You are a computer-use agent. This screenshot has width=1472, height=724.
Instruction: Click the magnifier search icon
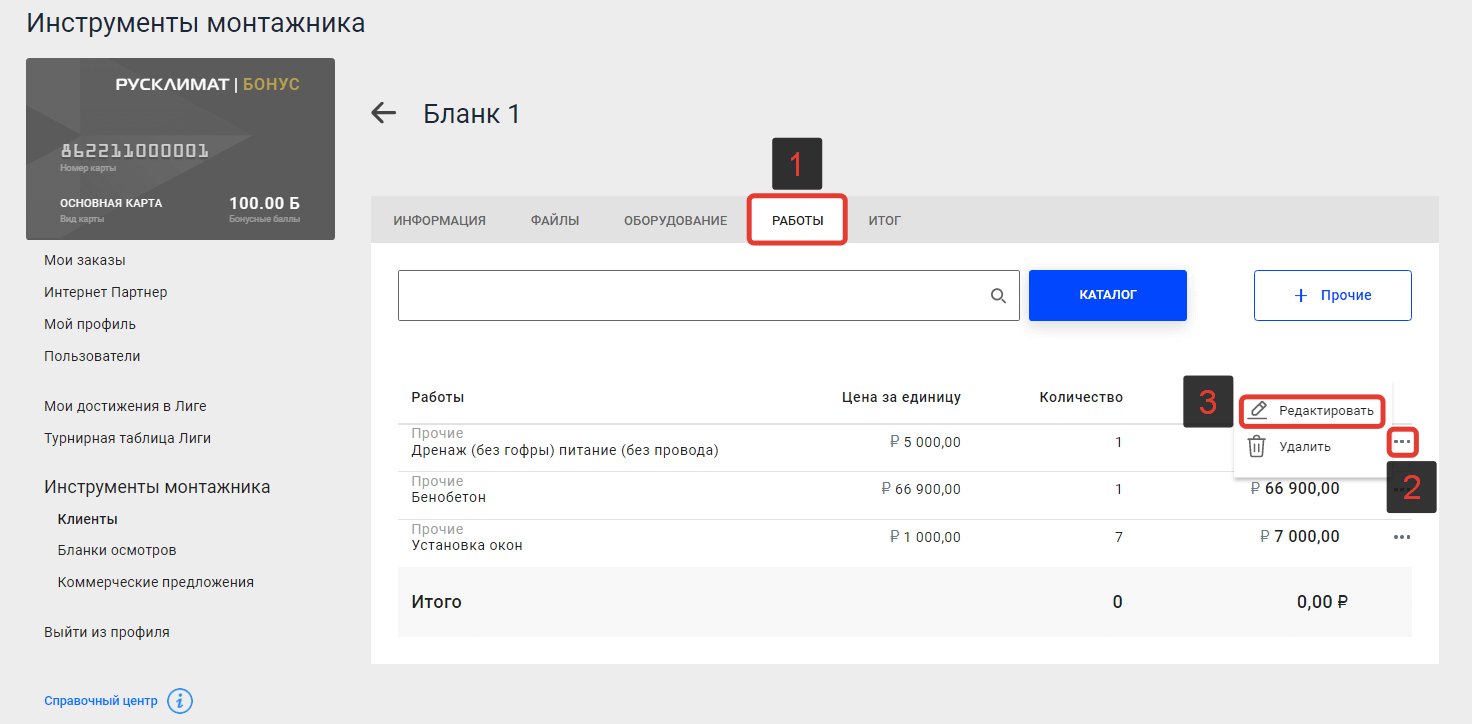pos(998,295)
